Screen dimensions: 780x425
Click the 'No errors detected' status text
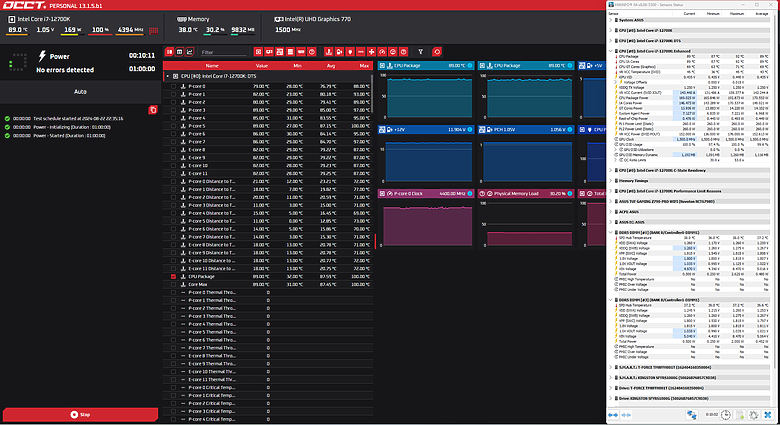click(x=65, y=70)
